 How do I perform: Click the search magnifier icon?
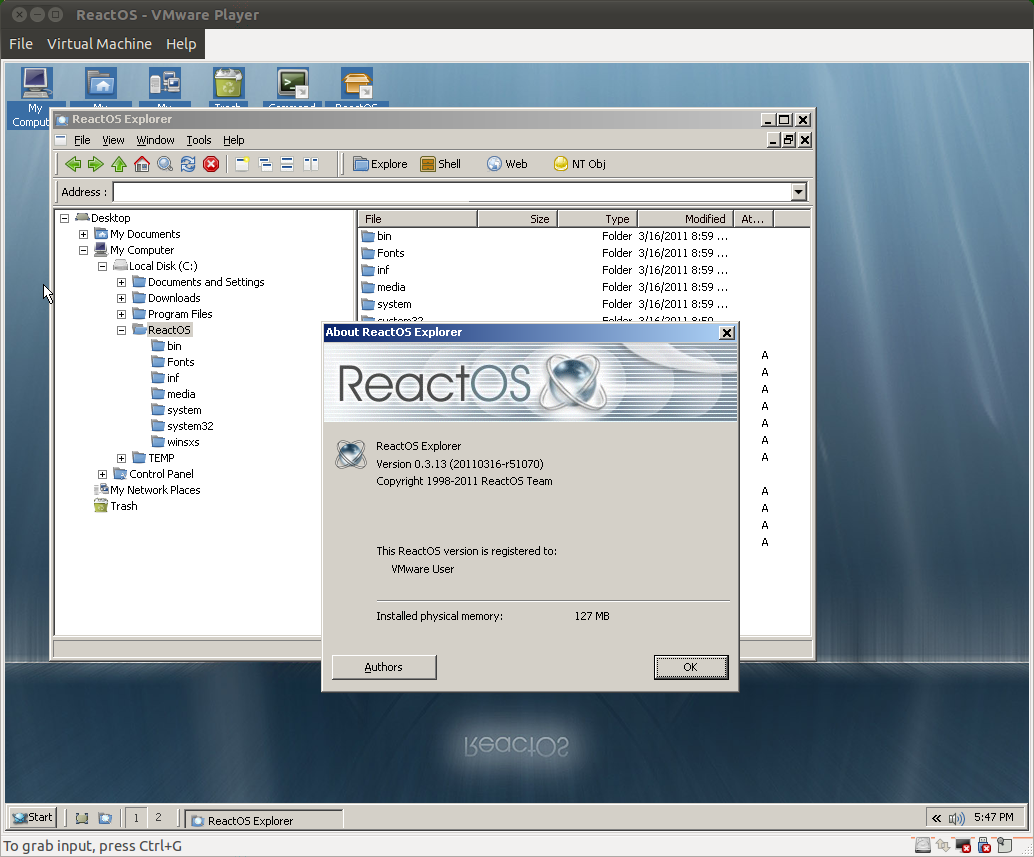click(165, 164)
